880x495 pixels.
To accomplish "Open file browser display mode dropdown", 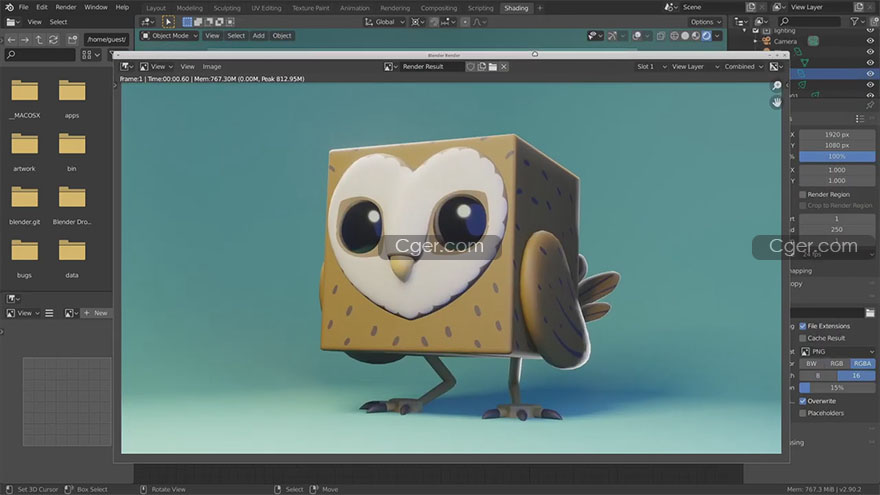I will click(x=91, y=55).
